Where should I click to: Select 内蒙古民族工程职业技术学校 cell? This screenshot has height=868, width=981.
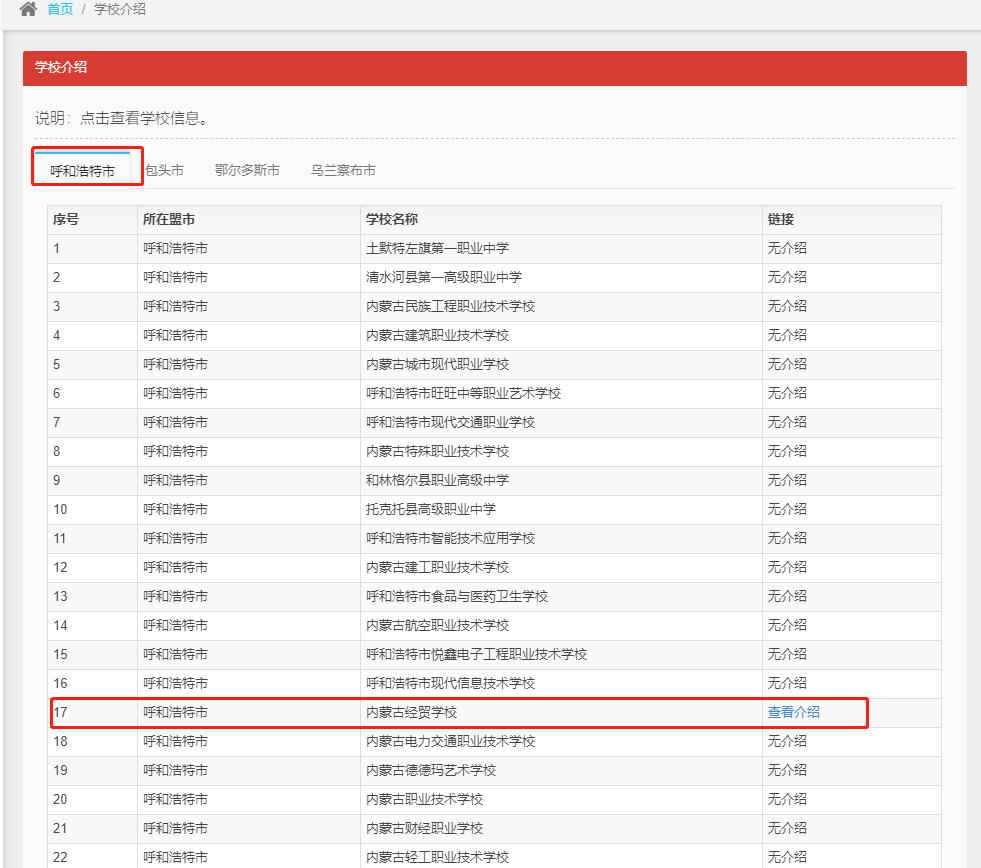tap(561, 307)
